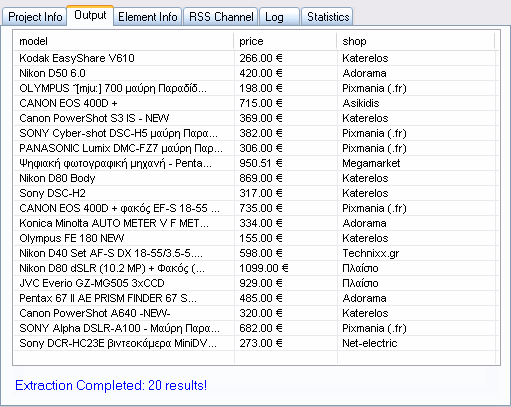The width and height of the screenshot is (511, 407).
Task: Select the JVC Everio GZ-MG505 3xCCD row
Action: pos(254,283)
